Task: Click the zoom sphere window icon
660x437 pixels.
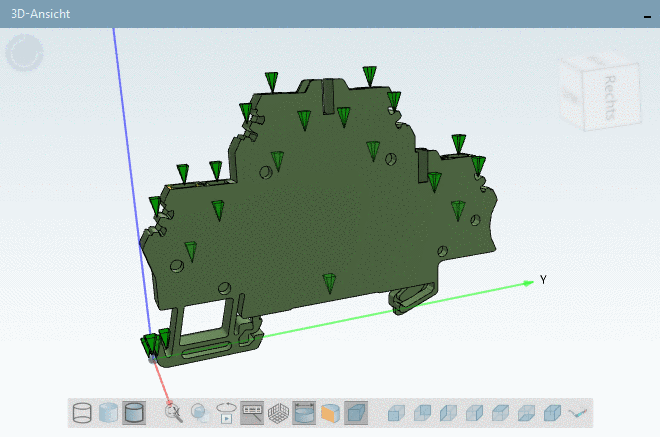Action: coord(200,413)
